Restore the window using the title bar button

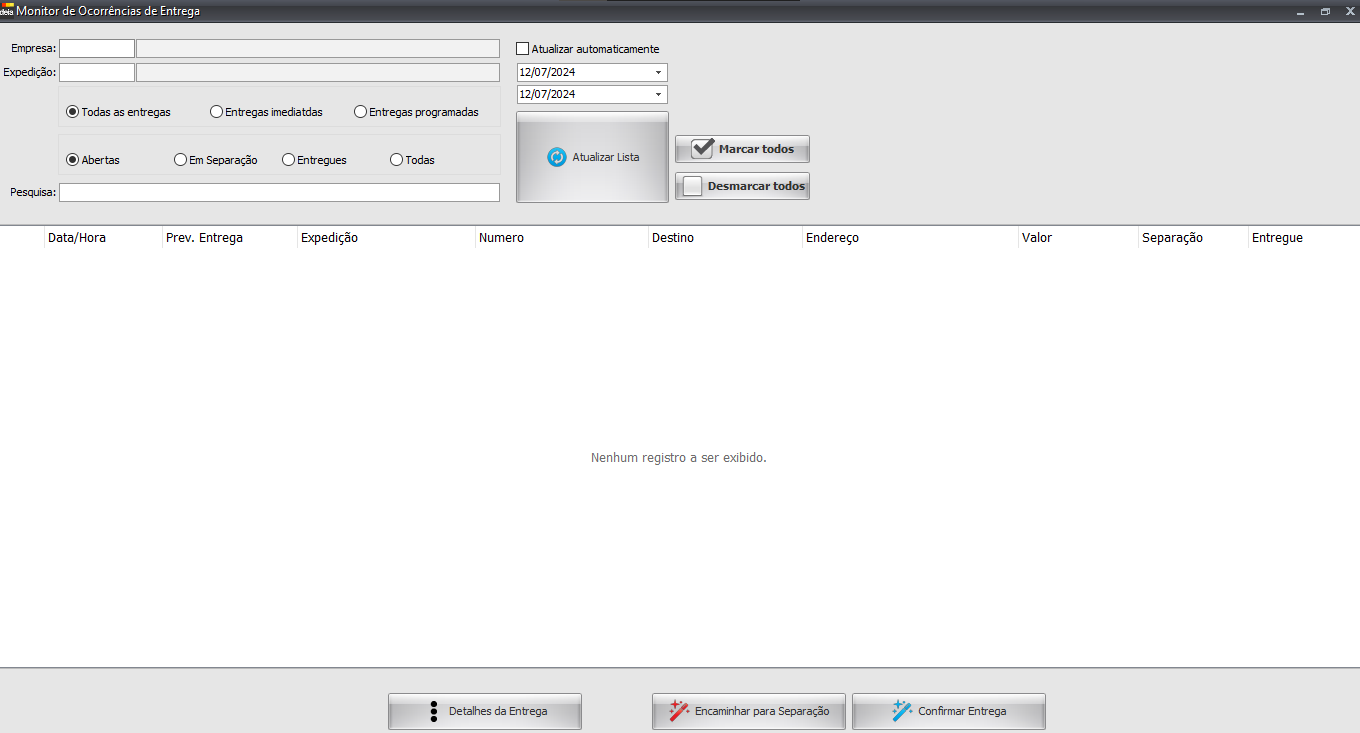pos(1325,12)
